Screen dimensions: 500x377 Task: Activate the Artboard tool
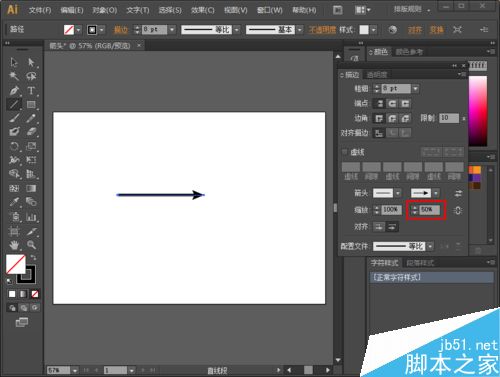point(14,231)
